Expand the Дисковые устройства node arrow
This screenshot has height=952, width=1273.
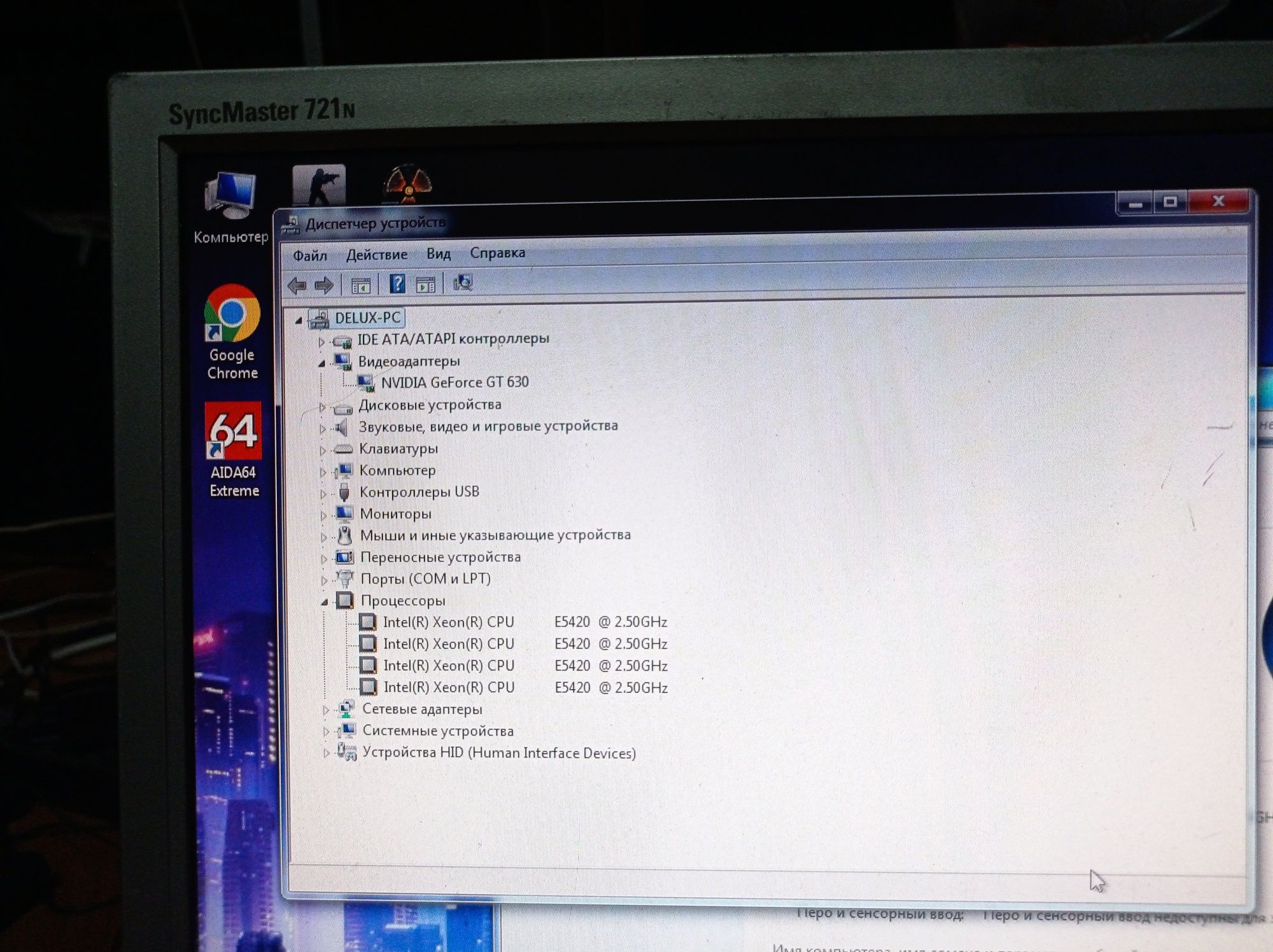(322, 407)
